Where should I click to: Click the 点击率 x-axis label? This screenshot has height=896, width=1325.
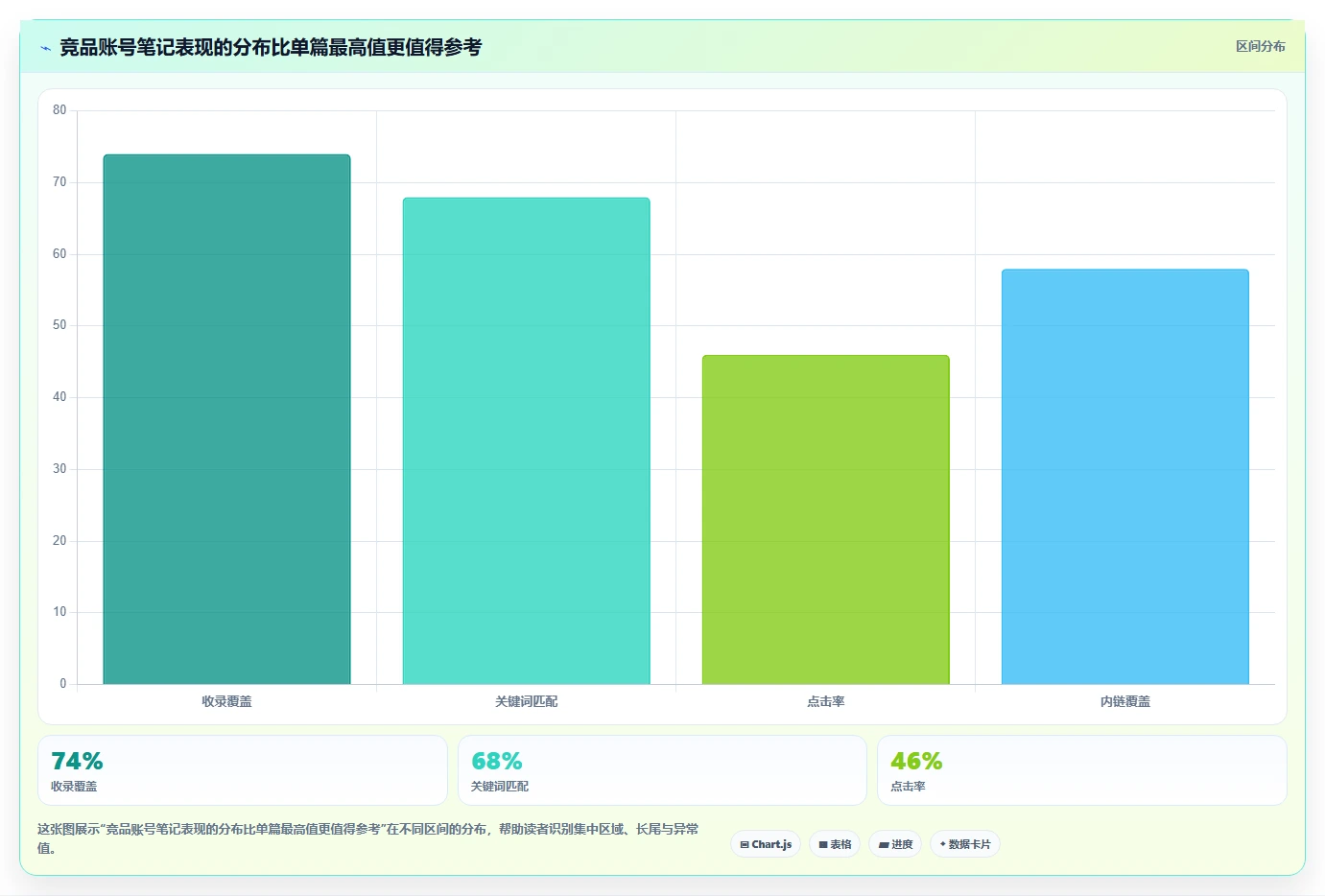[825, 701]
